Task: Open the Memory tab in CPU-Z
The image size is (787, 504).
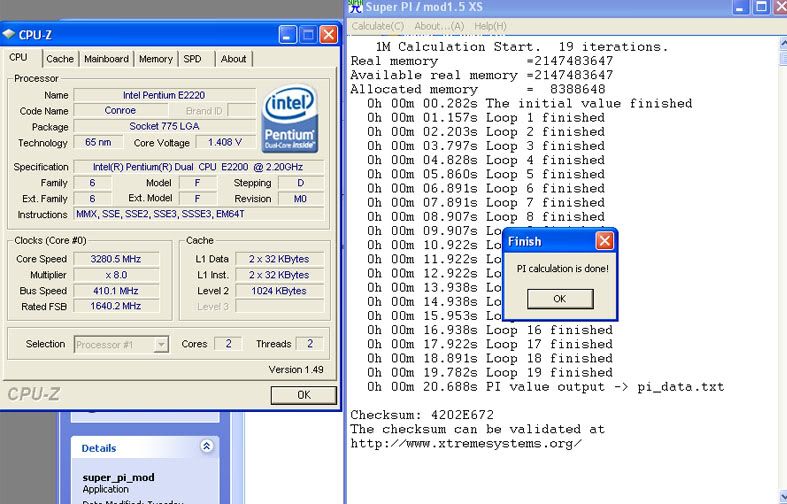Action: 156,59
